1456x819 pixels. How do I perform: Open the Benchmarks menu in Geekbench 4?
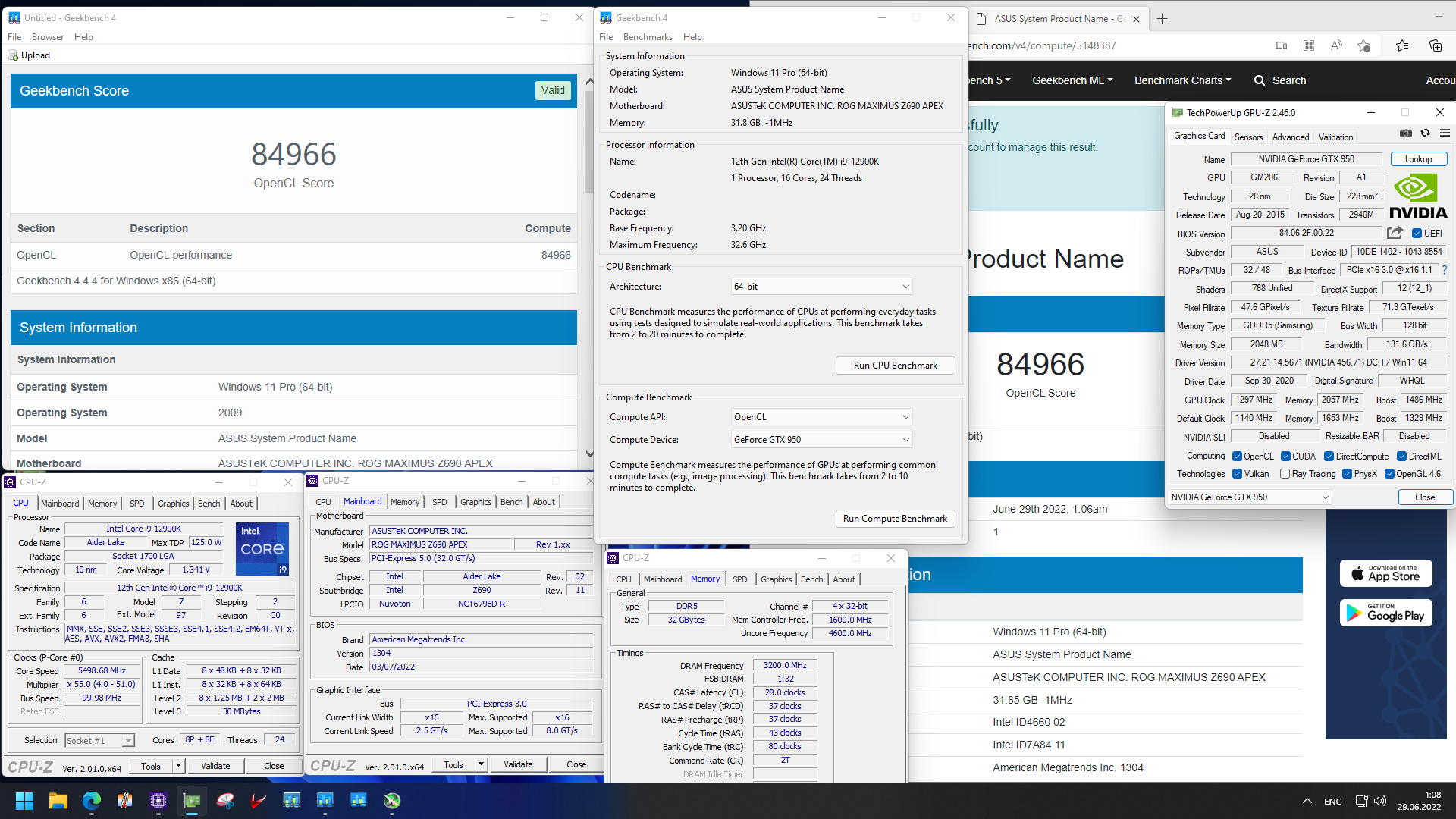pos(648,37)
